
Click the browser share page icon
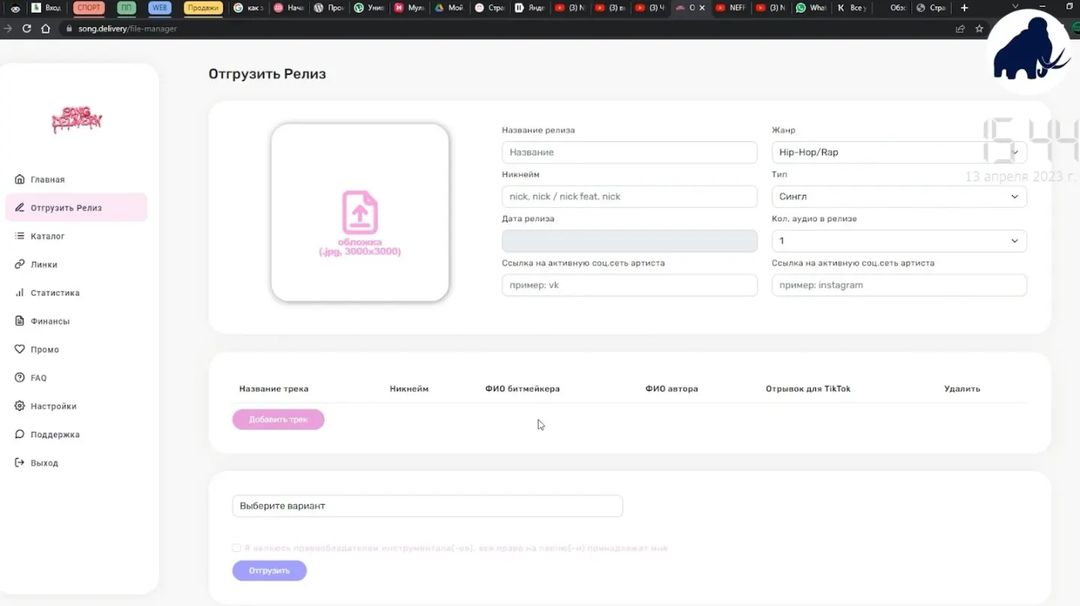point(959,29)
